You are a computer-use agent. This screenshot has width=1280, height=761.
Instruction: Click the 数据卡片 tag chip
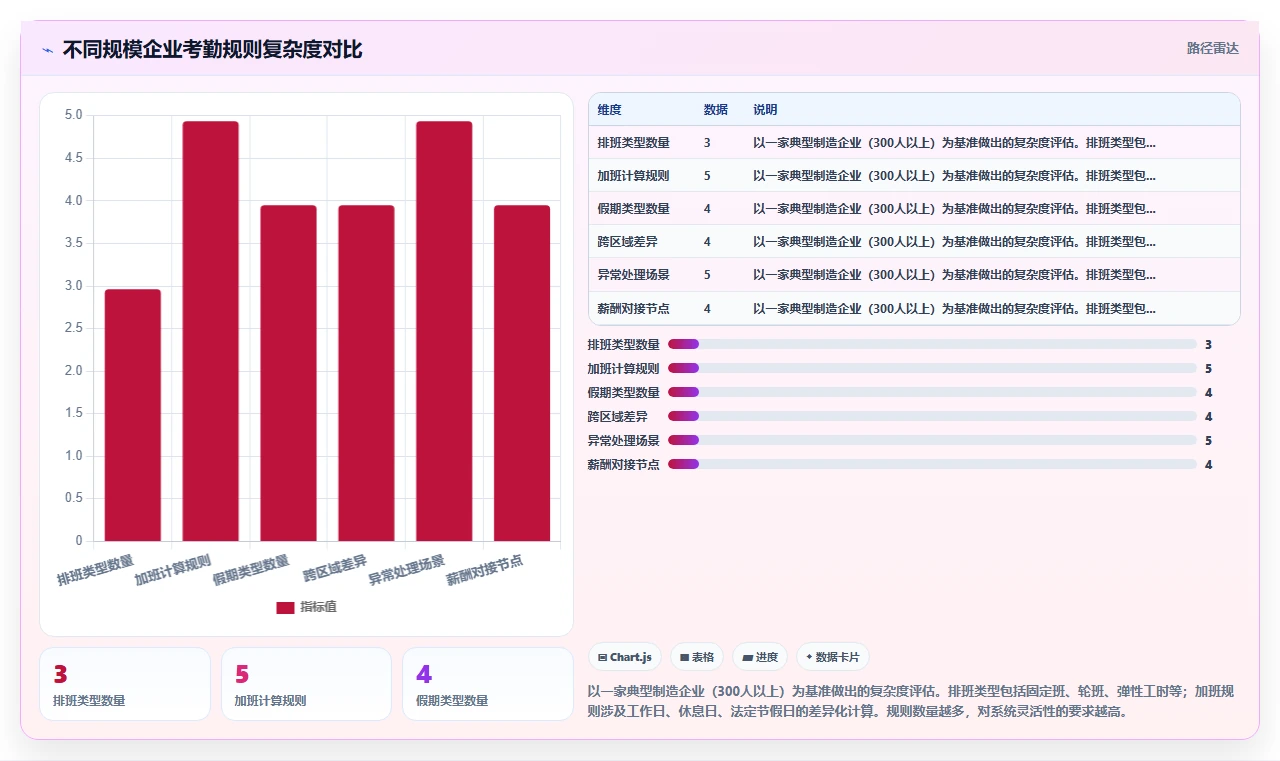833,657
